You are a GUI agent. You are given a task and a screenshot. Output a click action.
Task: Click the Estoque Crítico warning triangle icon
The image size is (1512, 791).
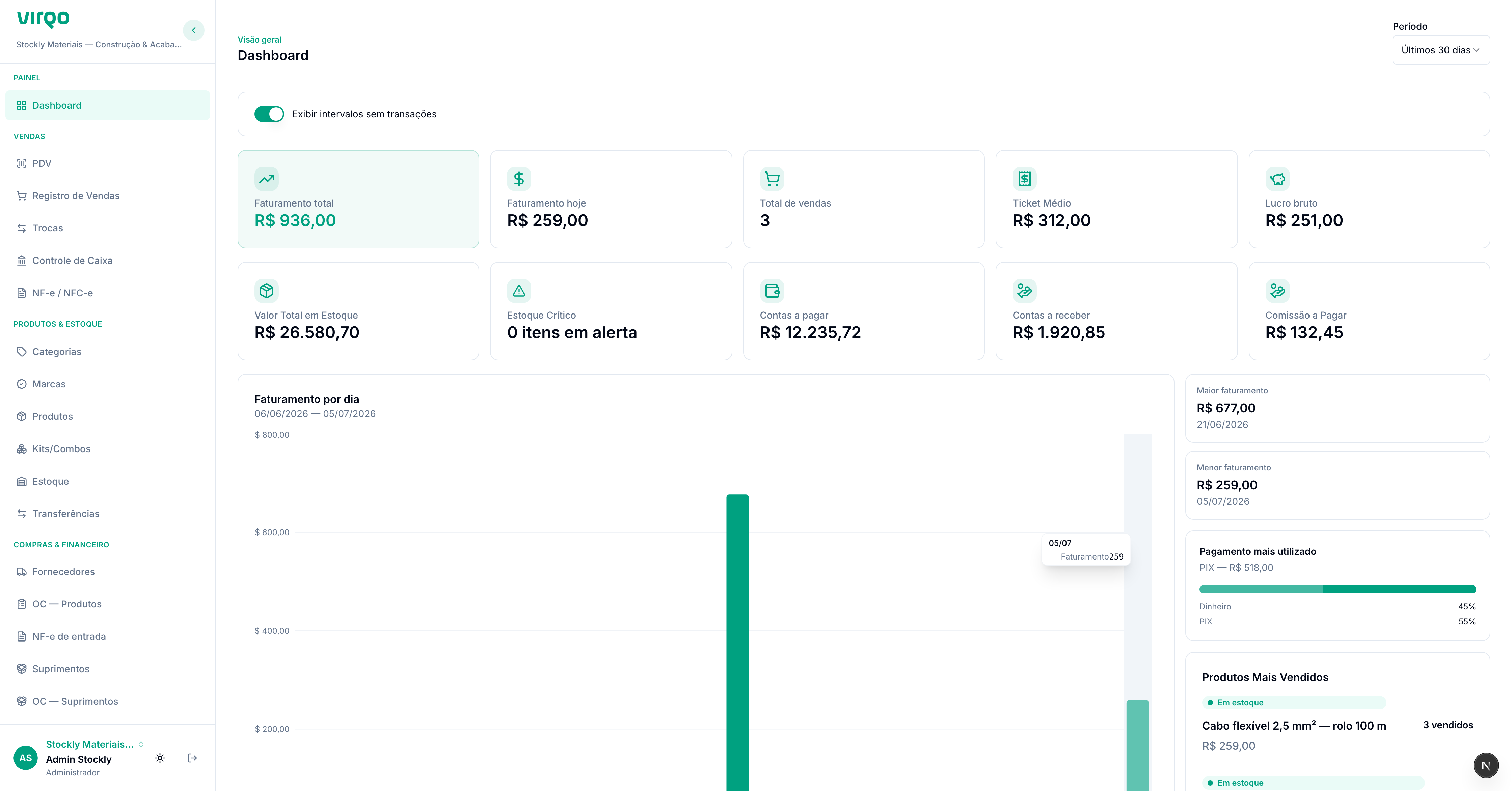519,291
